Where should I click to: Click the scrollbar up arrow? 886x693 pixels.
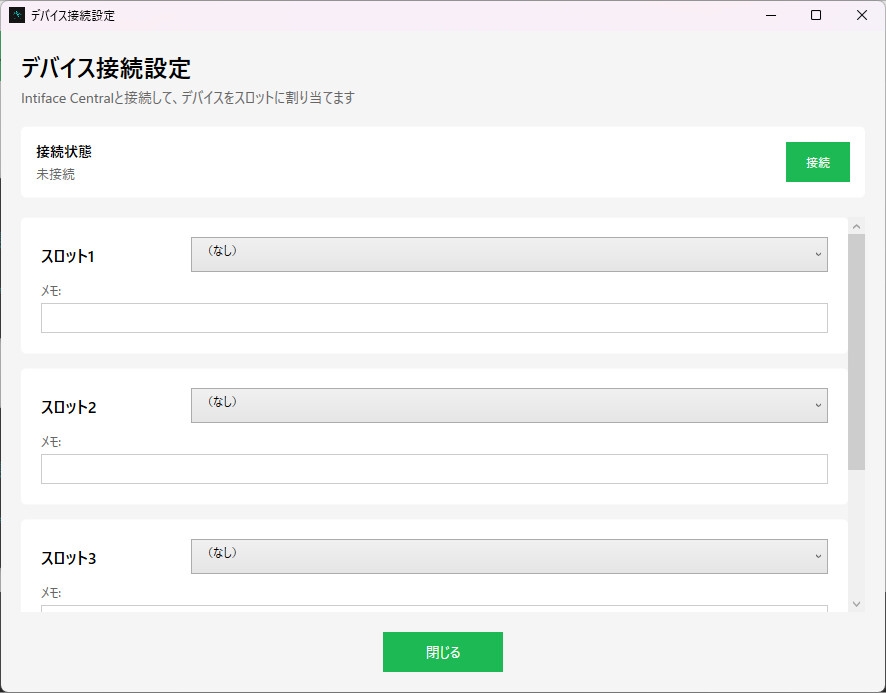point(856,227)
